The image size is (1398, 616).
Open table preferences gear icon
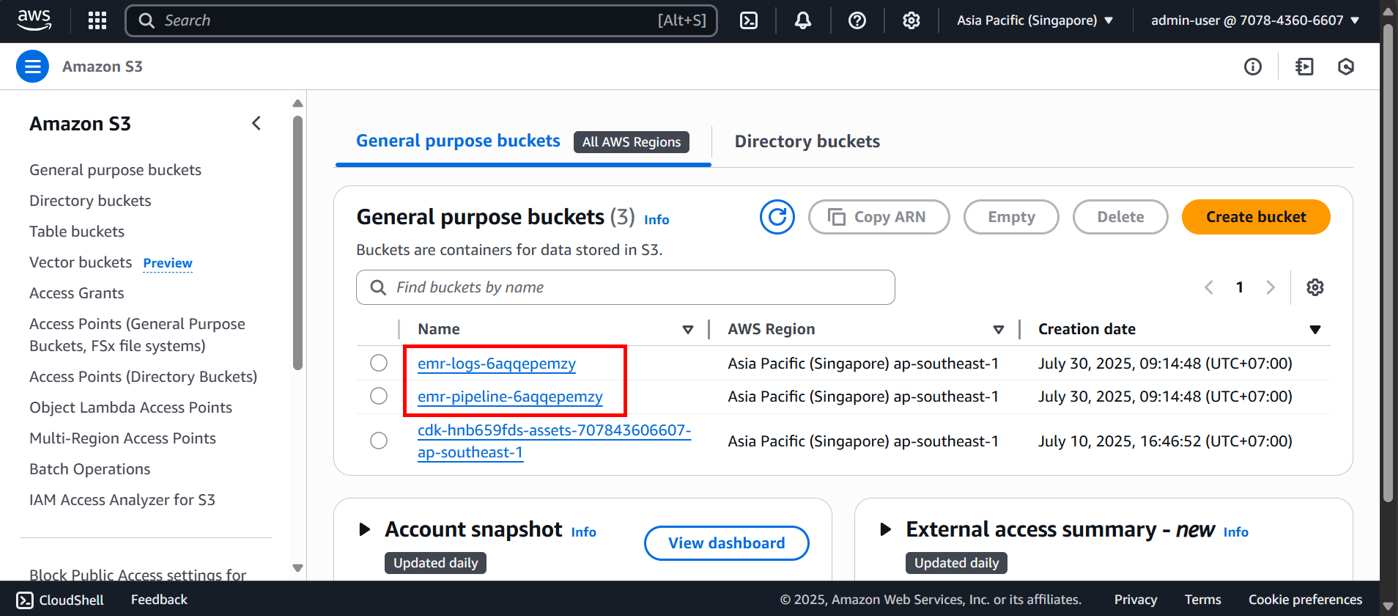coord(1315,287)
